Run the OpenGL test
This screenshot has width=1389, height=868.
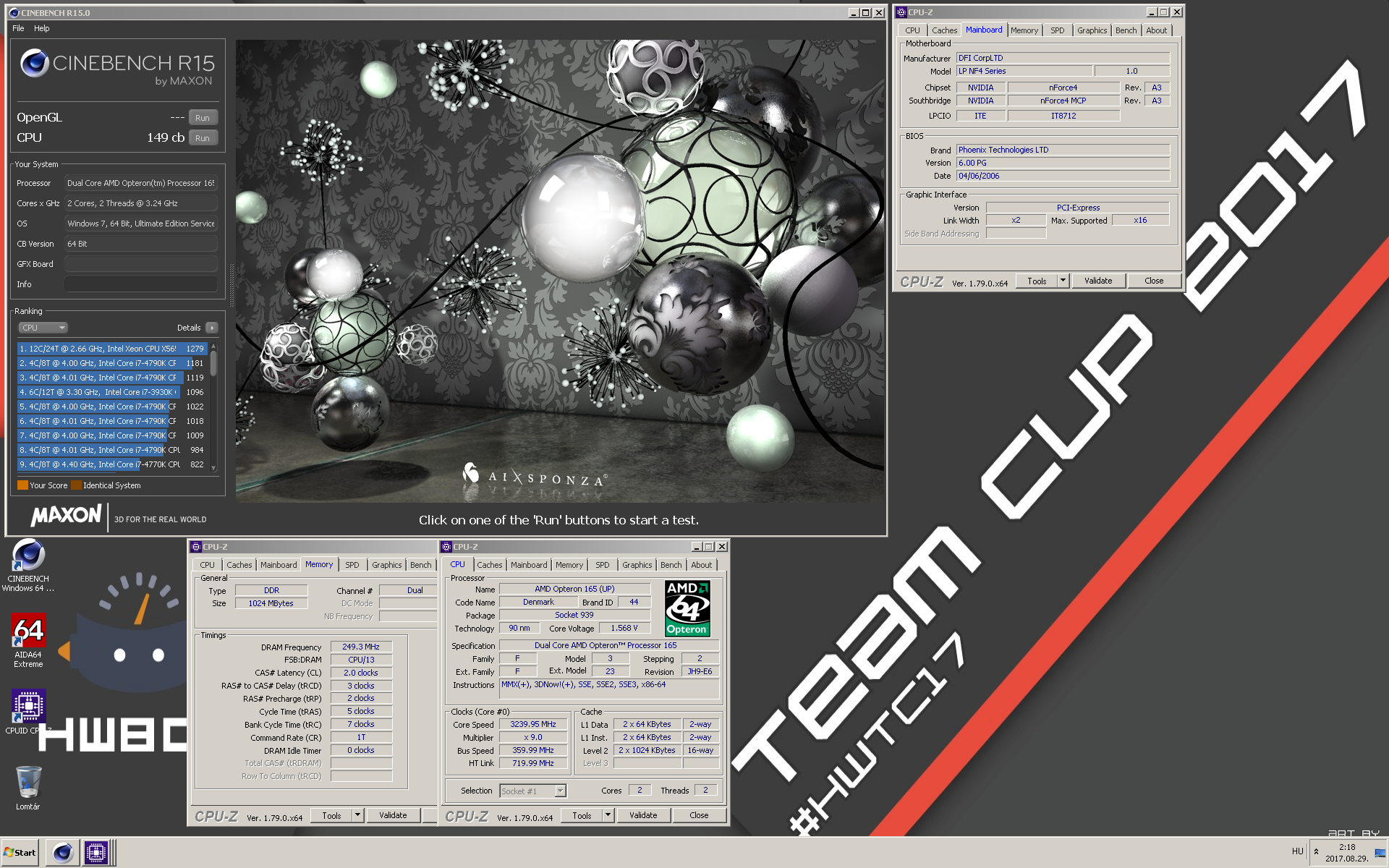(203, 118)
